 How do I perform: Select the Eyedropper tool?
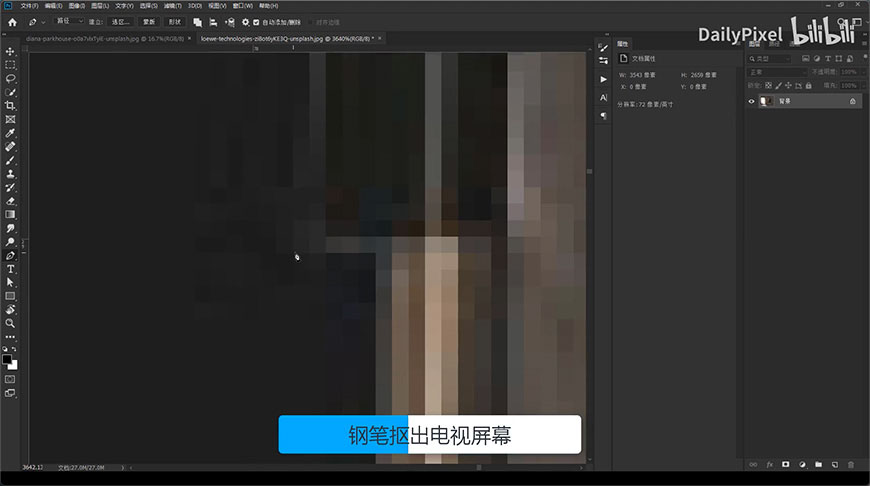(x=10, y=133)
